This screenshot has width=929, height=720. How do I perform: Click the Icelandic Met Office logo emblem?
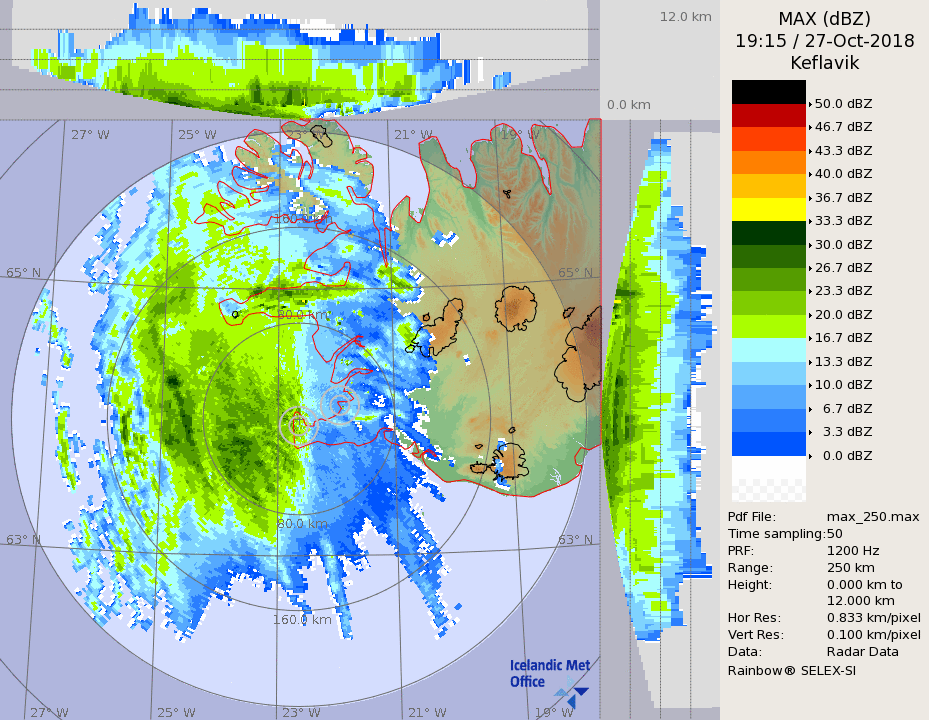(574, 690)
